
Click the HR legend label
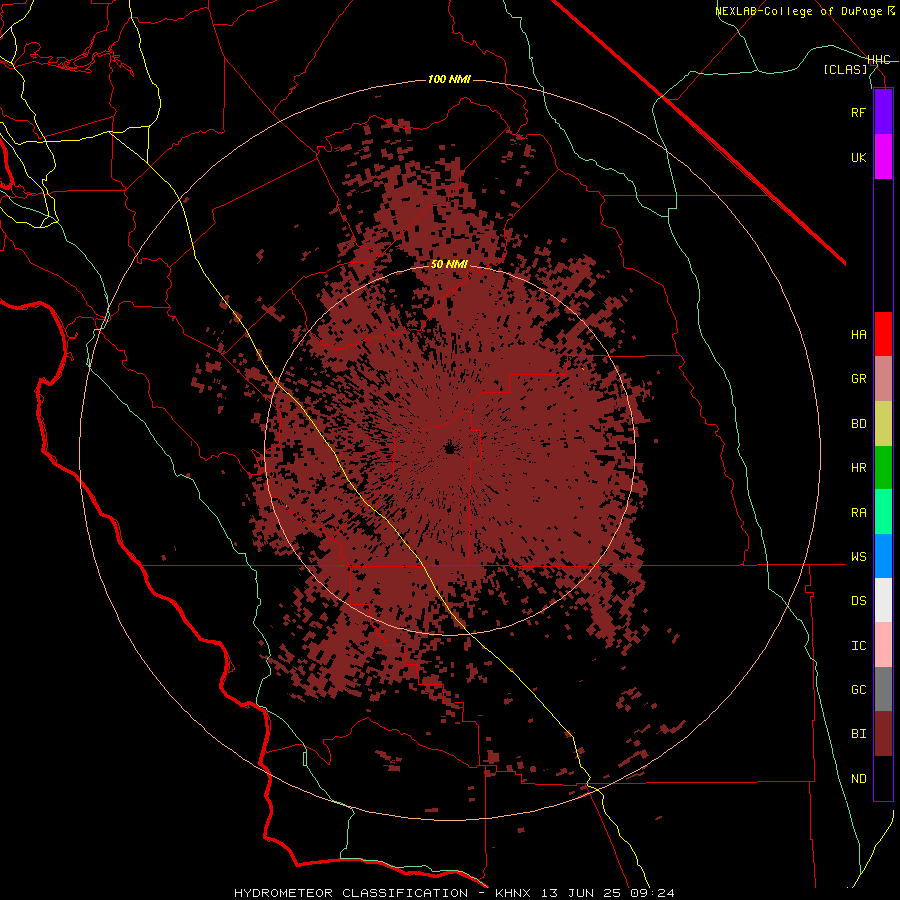pyautogui.click(x=858, y=468)
